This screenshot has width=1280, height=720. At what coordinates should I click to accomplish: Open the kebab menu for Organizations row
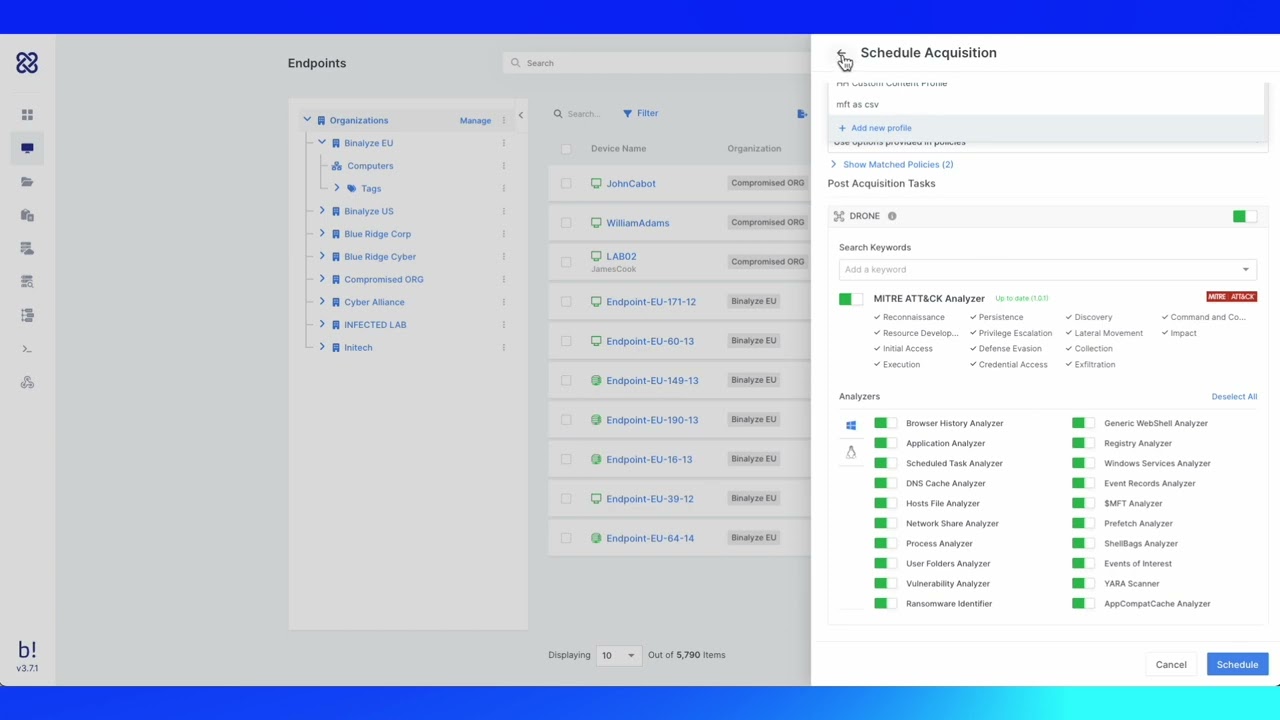coord(503,120)
